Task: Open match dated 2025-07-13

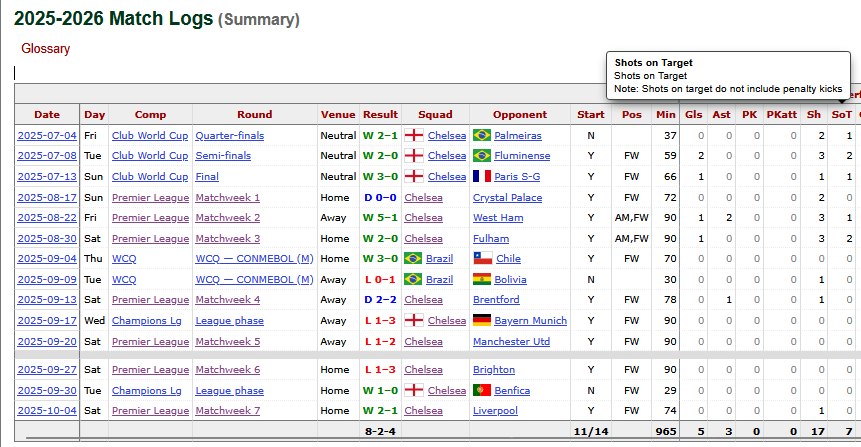Action: point(47,177)
